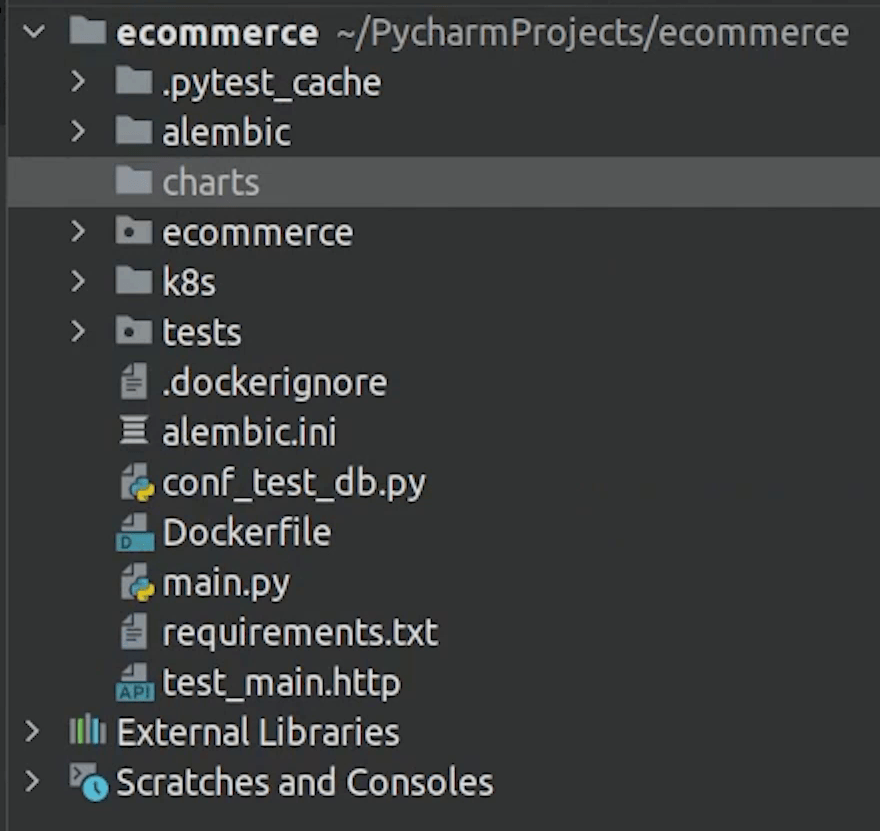
Task: Select the tests folder entry
Action: [202, 331]
